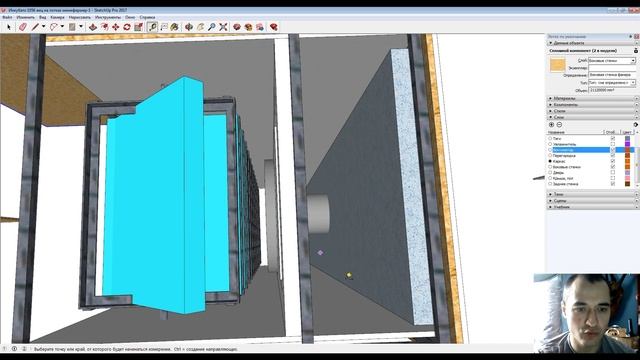Choose the Zoom magnifier tool
Screen dimensions: 640x360
(x=211, y=27)
